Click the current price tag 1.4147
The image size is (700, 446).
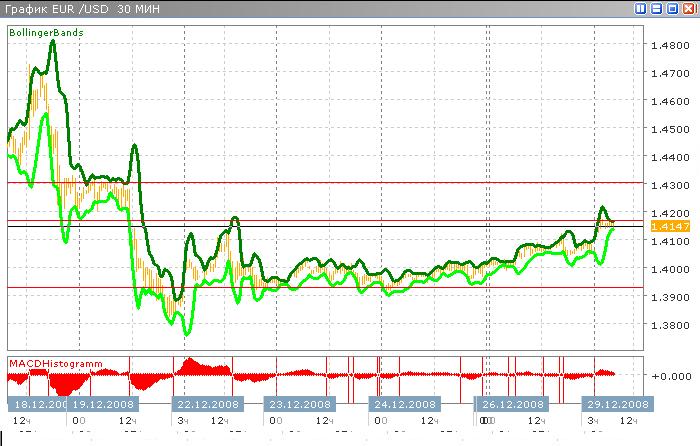coord(666,227)
